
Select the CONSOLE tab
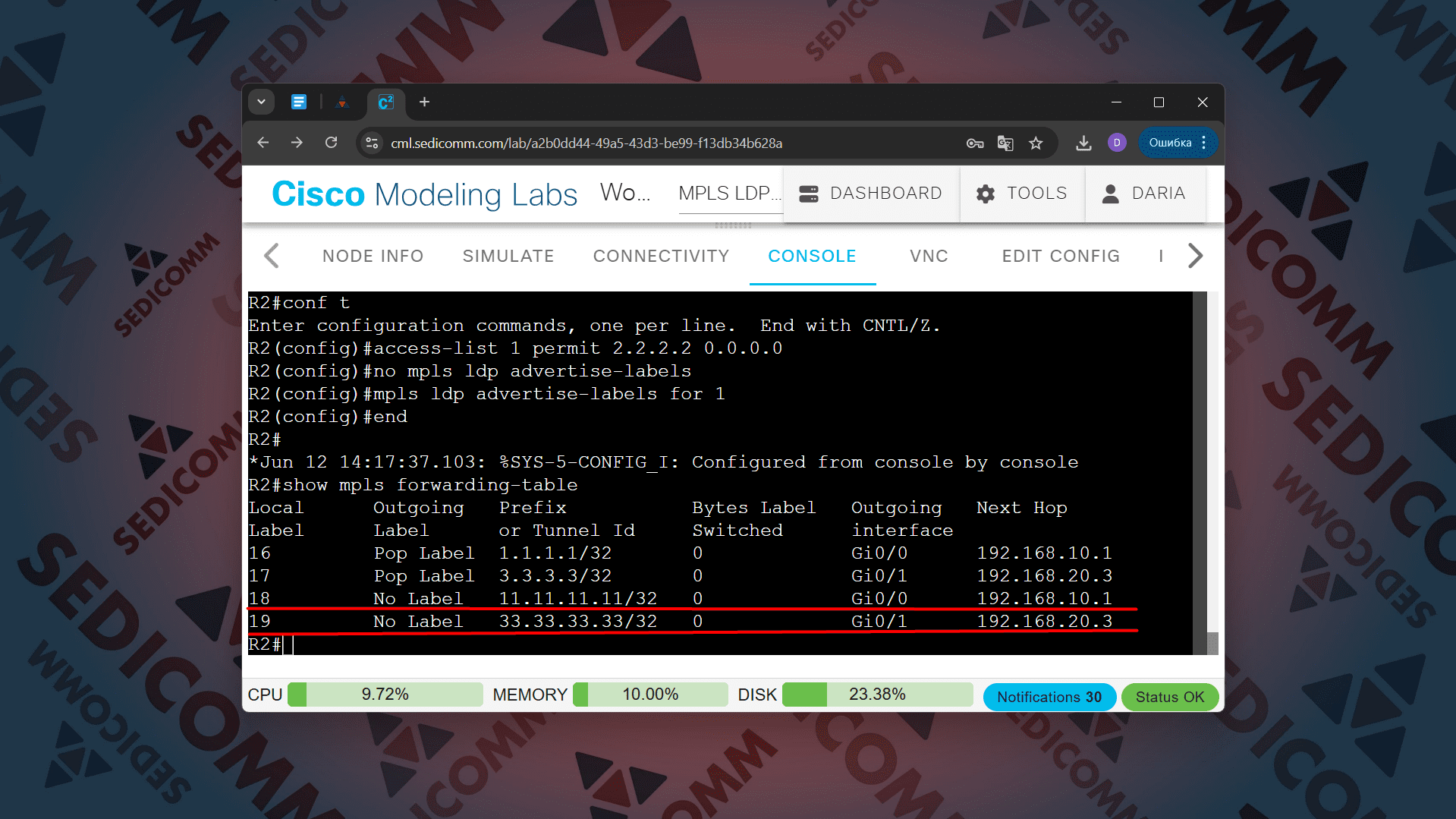[812, 256]
